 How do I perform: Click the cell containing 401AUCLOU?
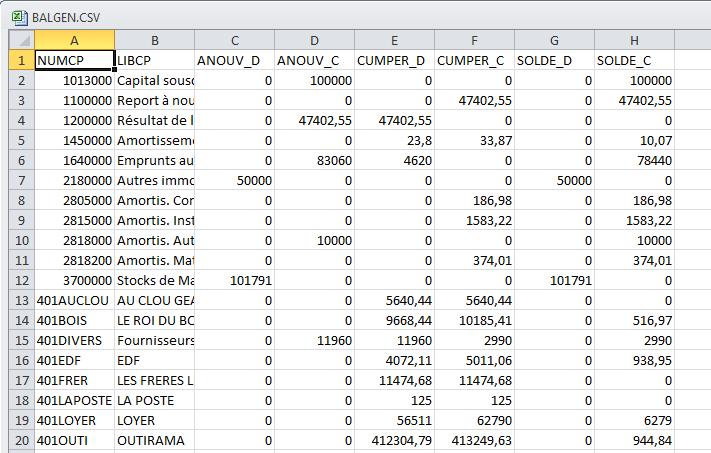pos(74,300)
